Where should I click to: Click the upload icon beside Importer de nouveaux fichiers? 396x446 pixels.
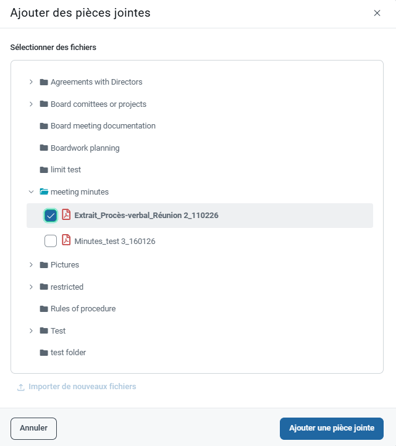click(21, 387)
